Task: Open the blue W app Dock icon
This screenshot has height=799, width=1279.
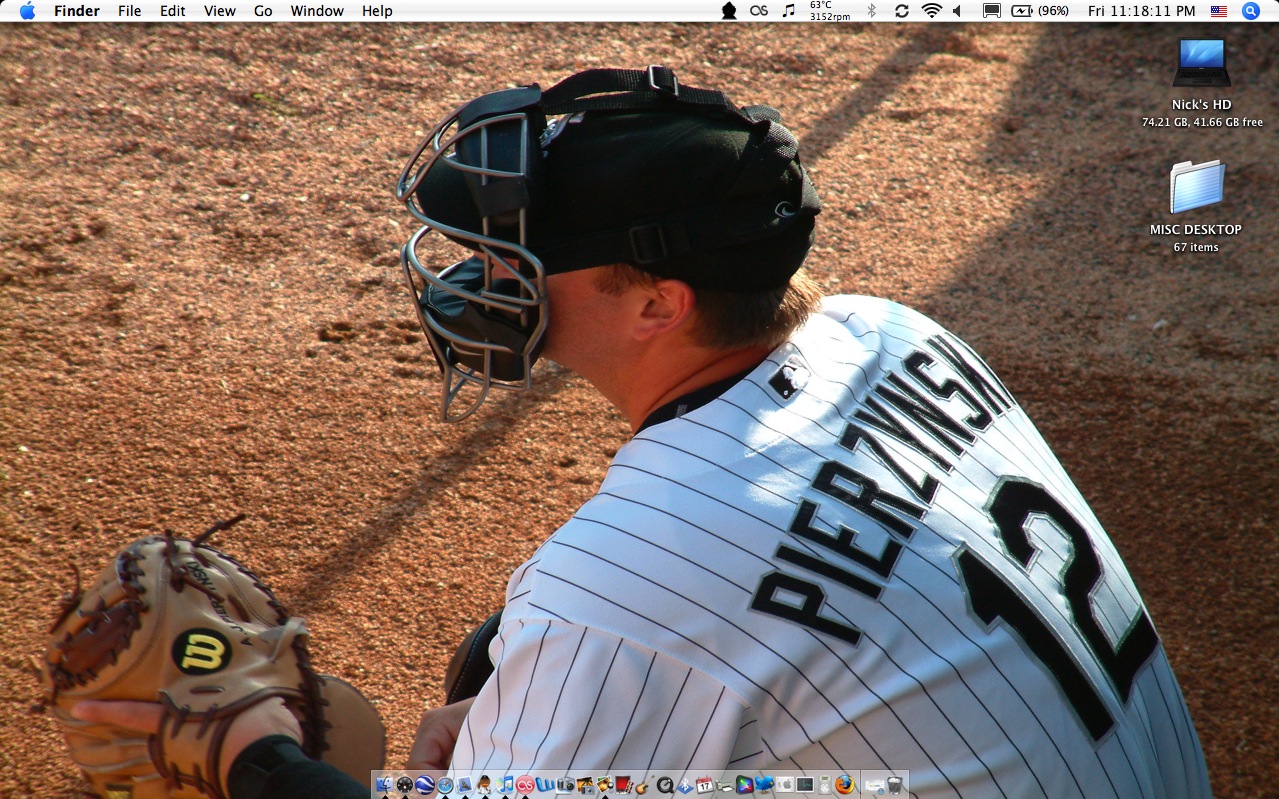Action: 544,785
